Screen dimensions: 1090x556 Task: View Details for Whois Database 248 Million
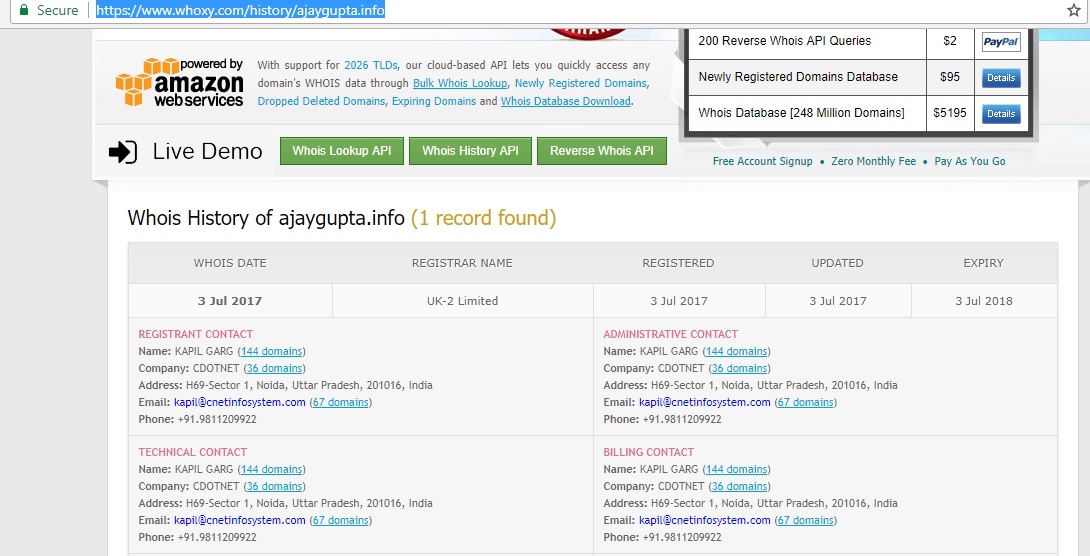tap(1001, 114)
